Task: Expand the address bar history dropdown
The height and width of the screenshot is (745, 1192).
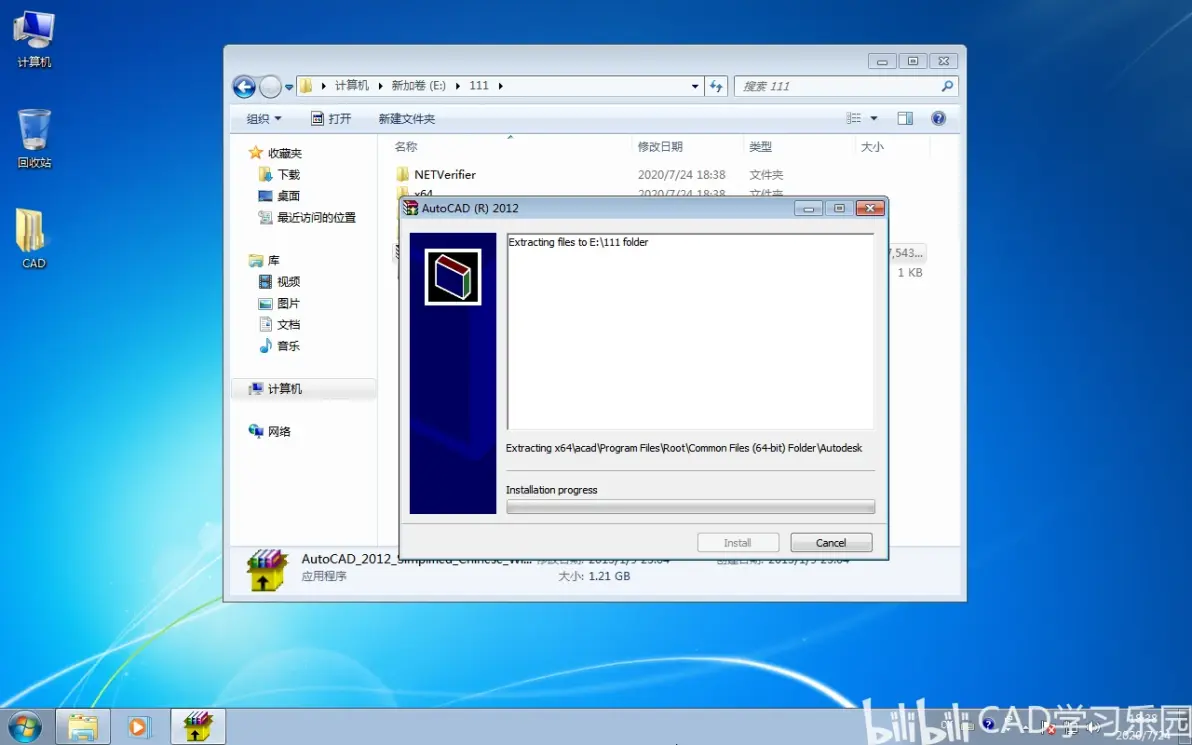Action: 695,86
